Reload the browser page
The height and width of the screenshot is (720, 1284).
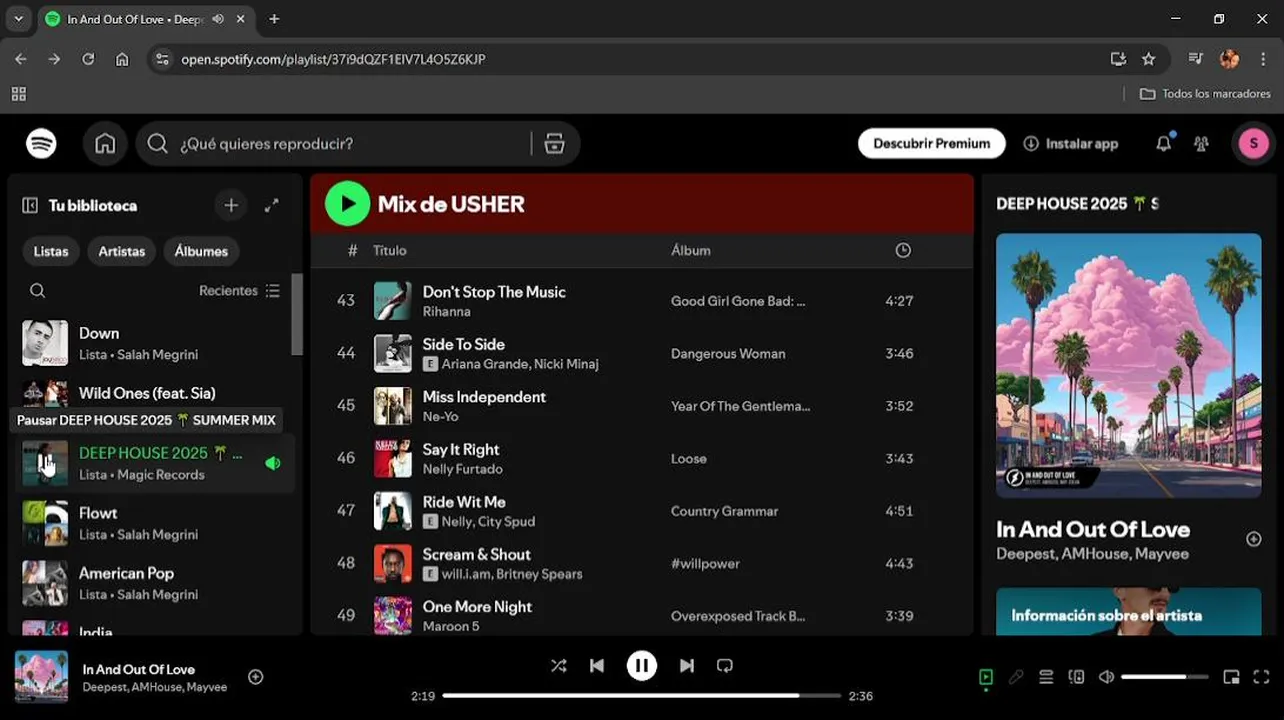88,59
